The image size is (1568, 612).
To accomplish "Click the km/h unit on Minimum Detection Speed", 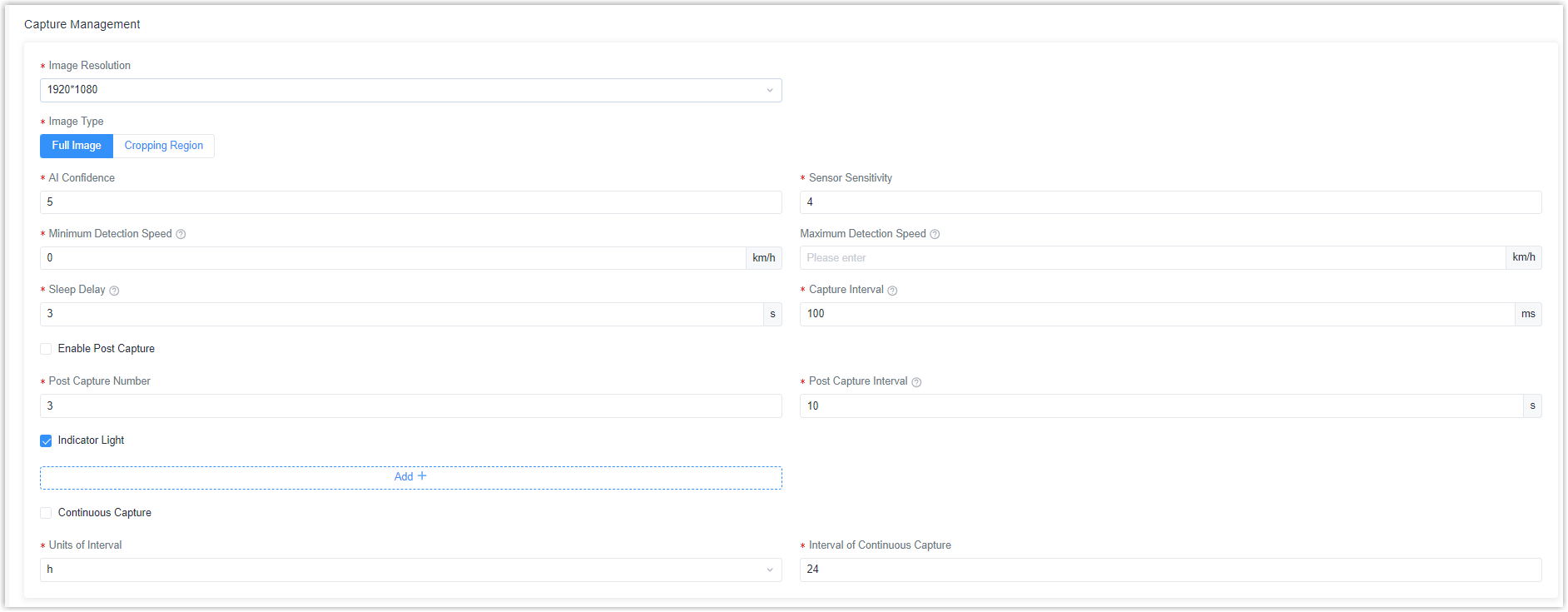I will click(764, 258).
